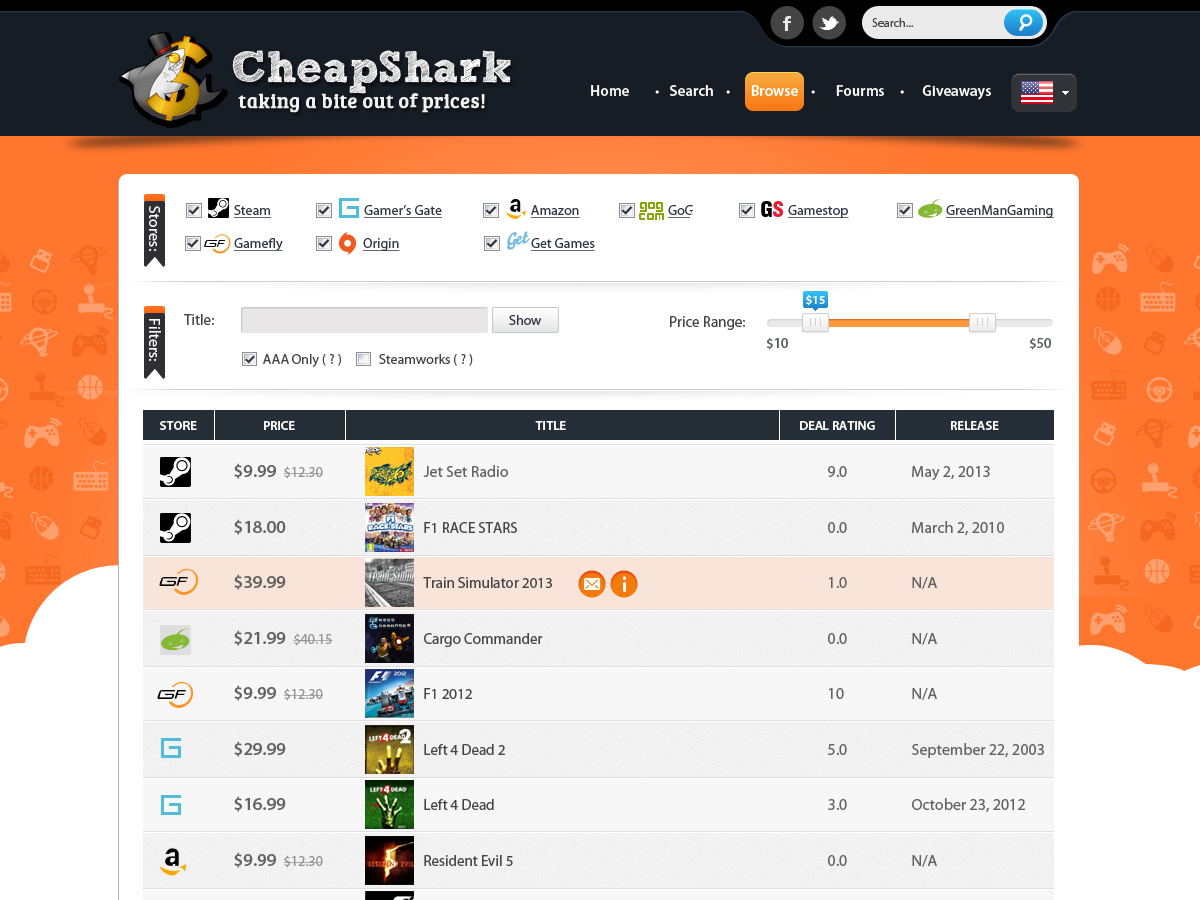
Task: Click the Show button next to Title
Action: pos(525,320)
